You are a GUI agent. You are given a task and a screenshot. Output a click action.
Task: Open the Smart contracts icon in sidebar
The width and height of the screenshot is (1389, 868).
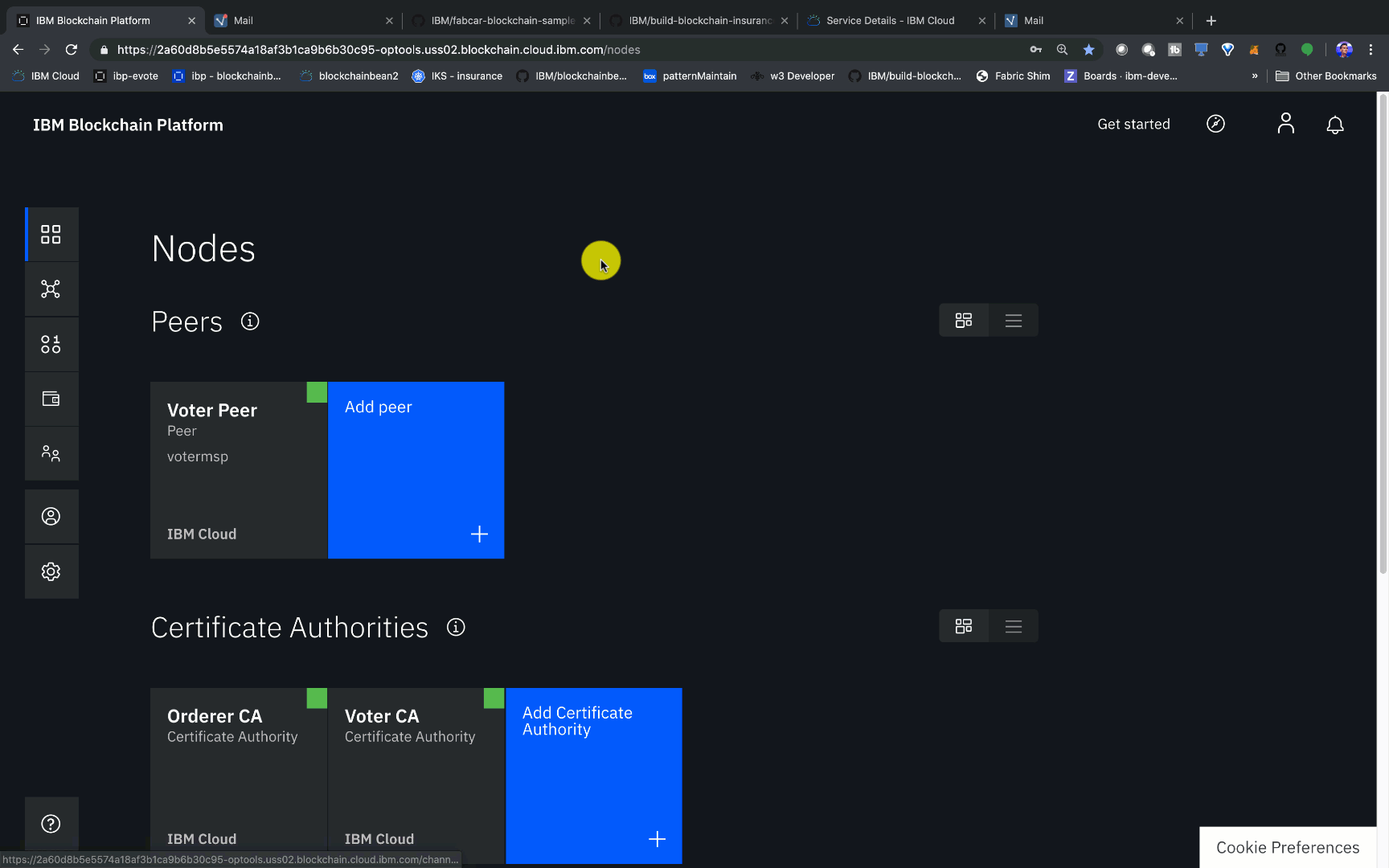[51, 344]
